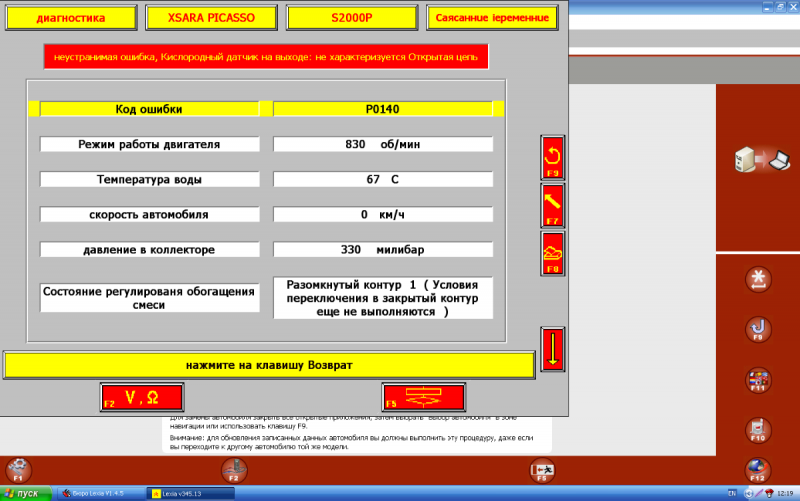Viewport: 800px width, 501px height.
Task: Click the S2000P header button
Action: point(352,18)
